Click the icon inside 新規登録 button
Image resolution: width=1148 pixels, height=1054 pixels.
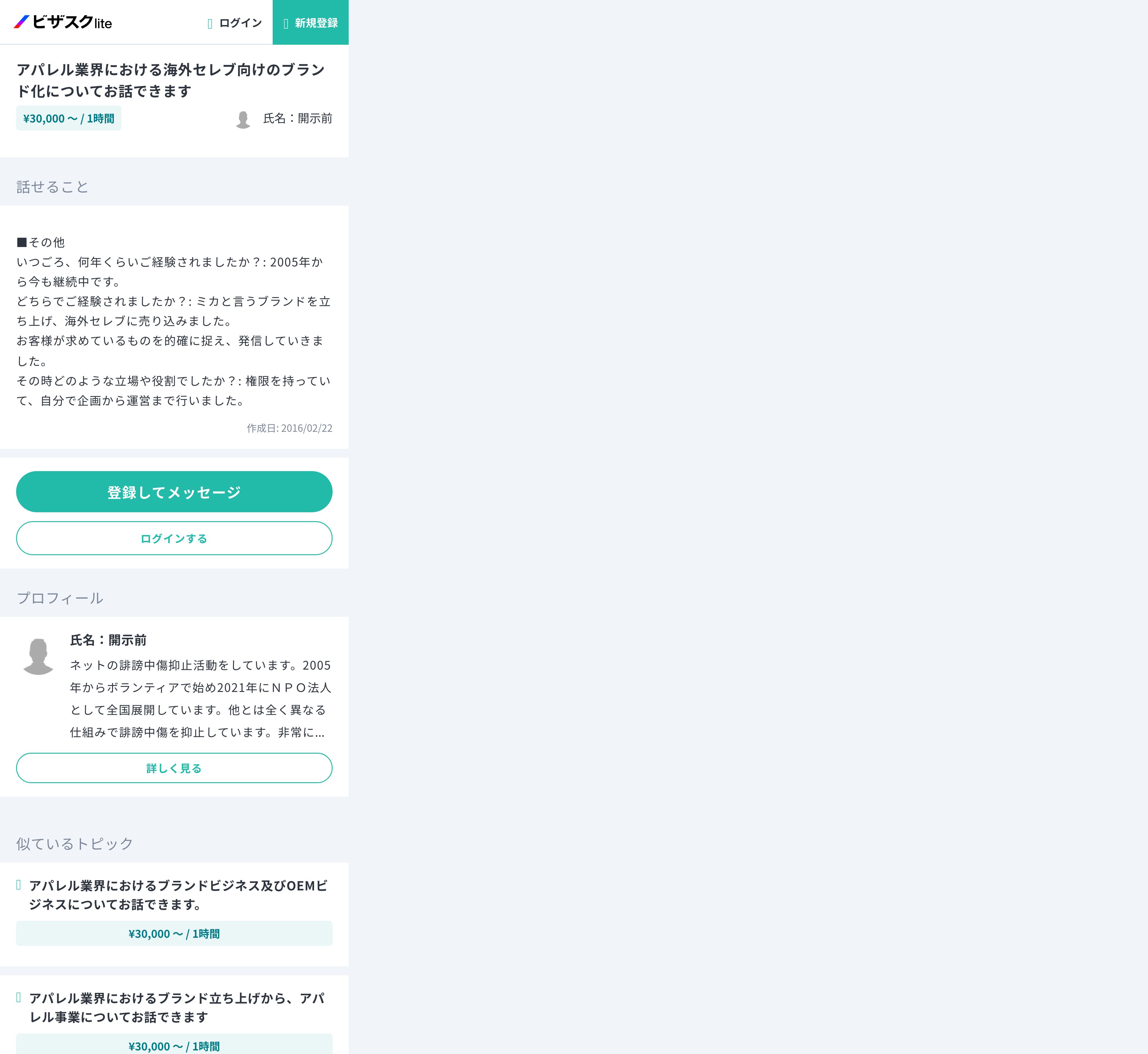[286, 23]
